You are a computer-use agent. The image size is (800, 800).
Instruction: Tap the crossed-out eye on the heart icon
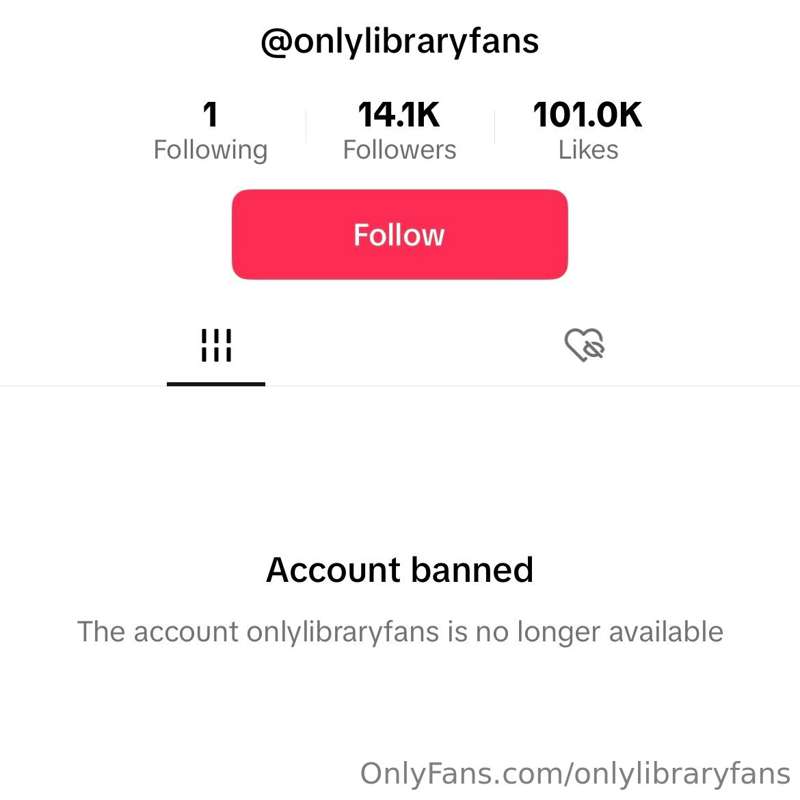point(594,348)
